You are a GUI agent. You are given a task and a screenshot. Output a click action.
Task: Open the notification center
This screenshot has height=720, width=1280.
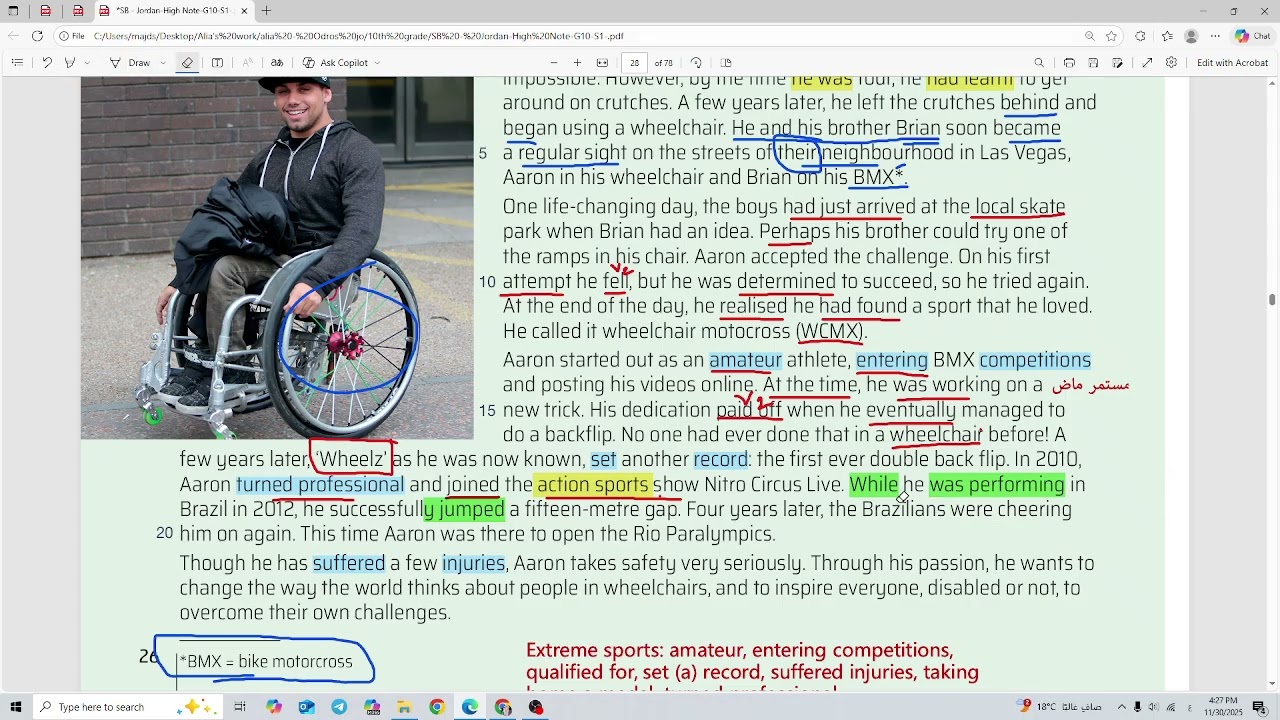pyautogui.click(x=1260, y=707)
